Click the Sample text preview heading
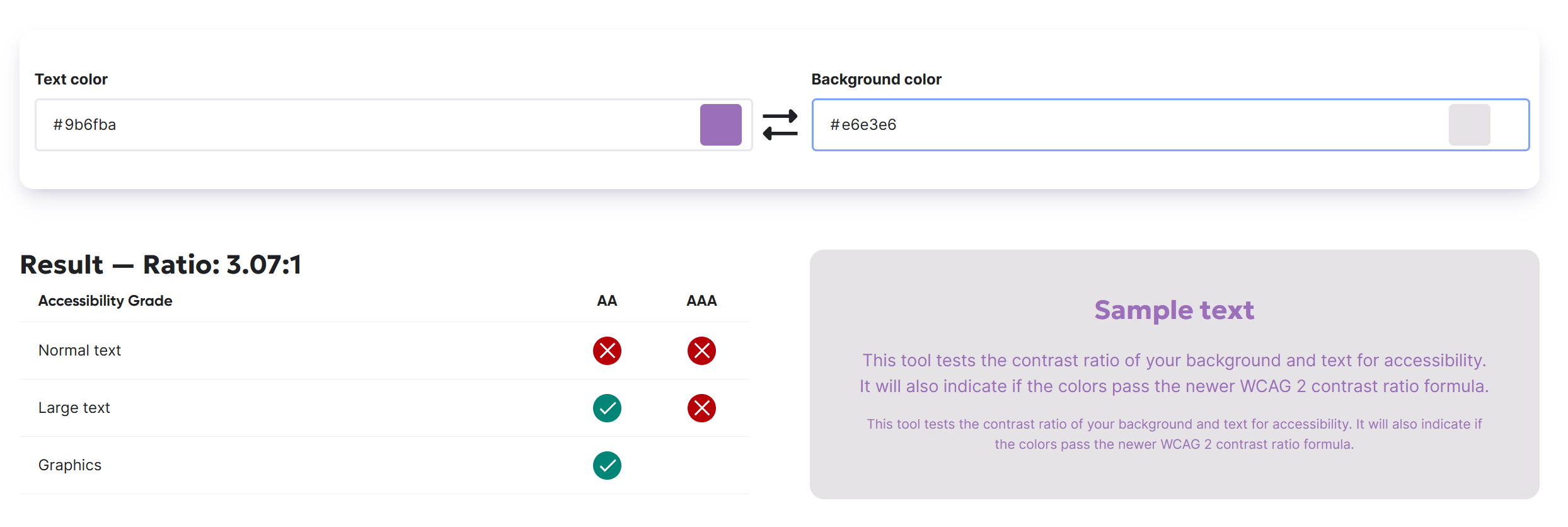This screenshot has height=527, width=1568. [x=1174, y=310]
